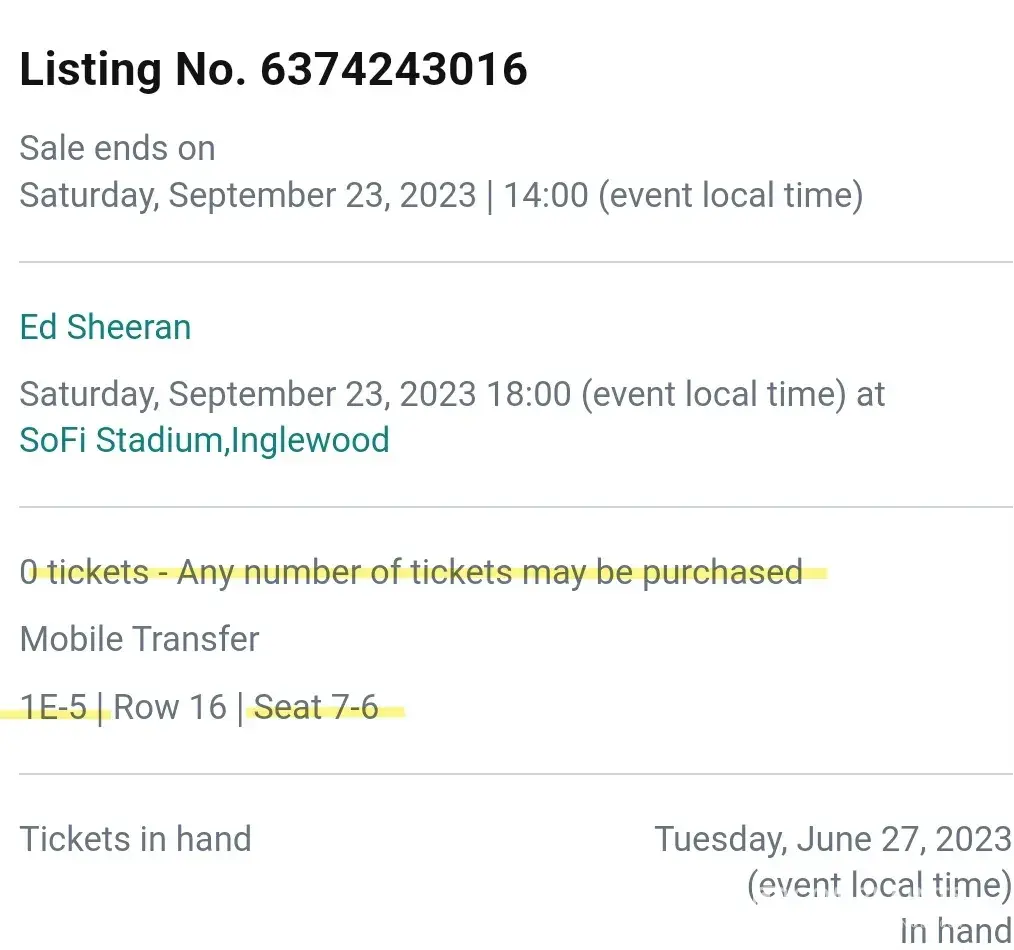Click the highlighted section 1E-5

pyautogui.click(x=53, y=707)
